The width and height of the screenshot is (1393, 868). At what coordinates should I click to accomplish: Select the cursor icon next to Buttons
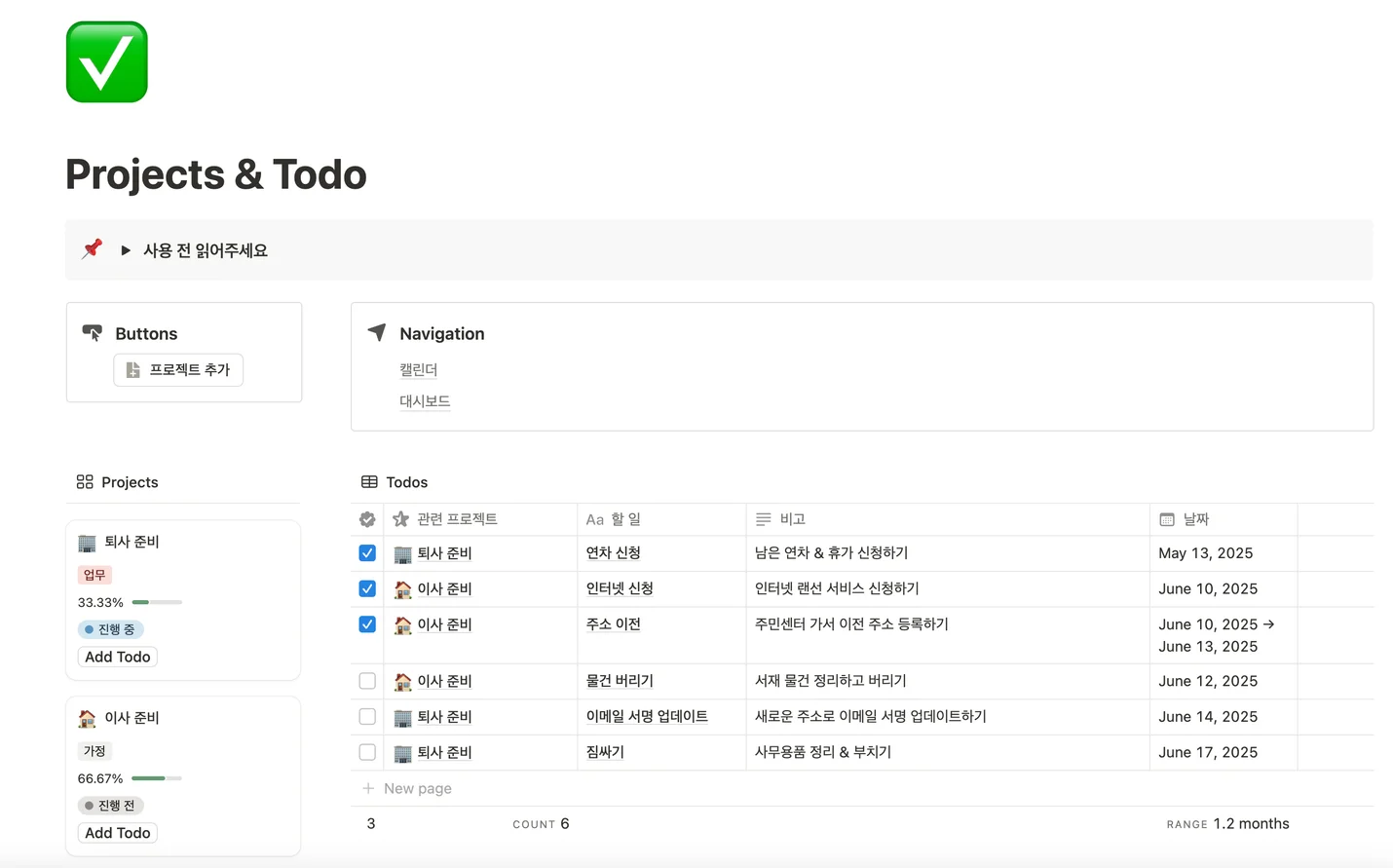[x=93, y=333]
